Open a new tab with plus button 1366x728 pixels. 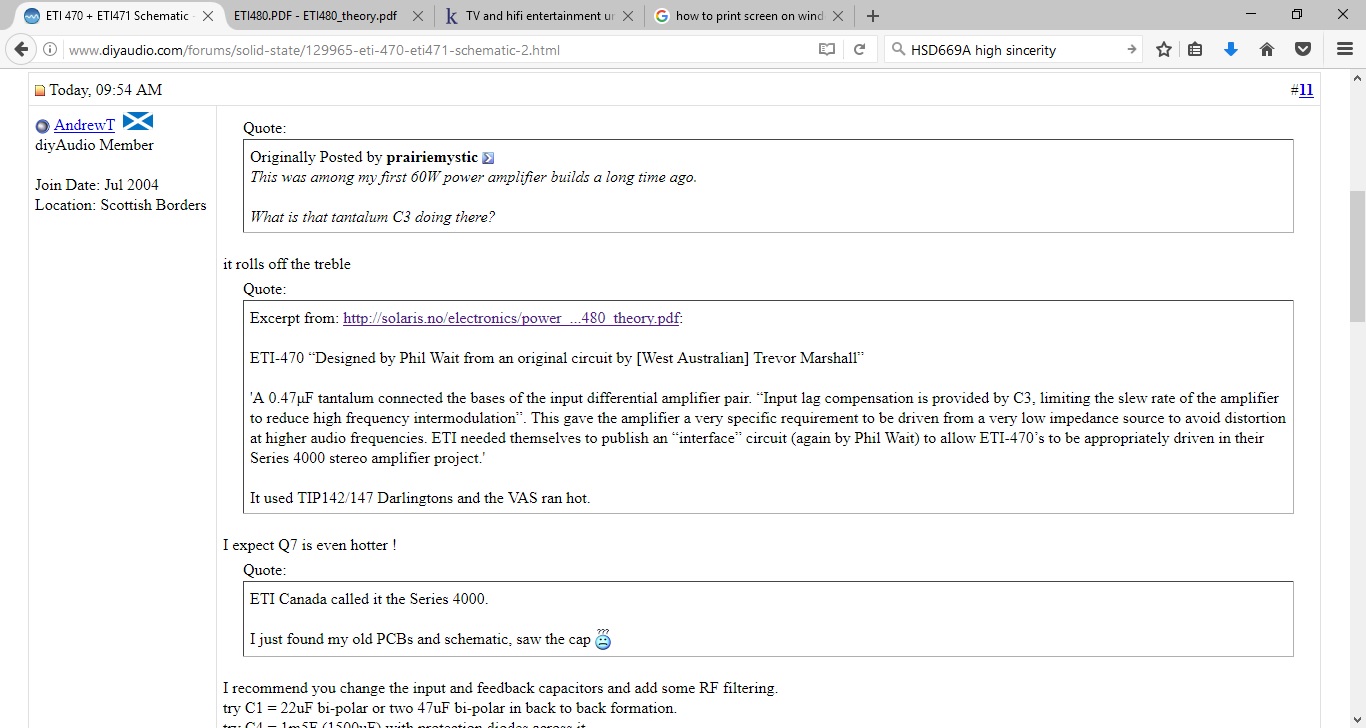click(x=873, y=16)
